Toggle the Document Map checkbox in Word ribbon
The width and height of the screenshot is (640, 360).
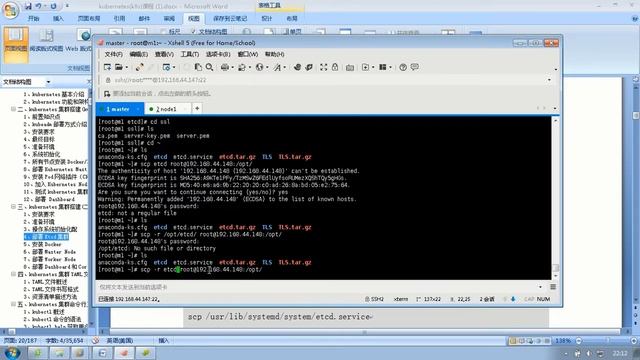pos(193,31)
